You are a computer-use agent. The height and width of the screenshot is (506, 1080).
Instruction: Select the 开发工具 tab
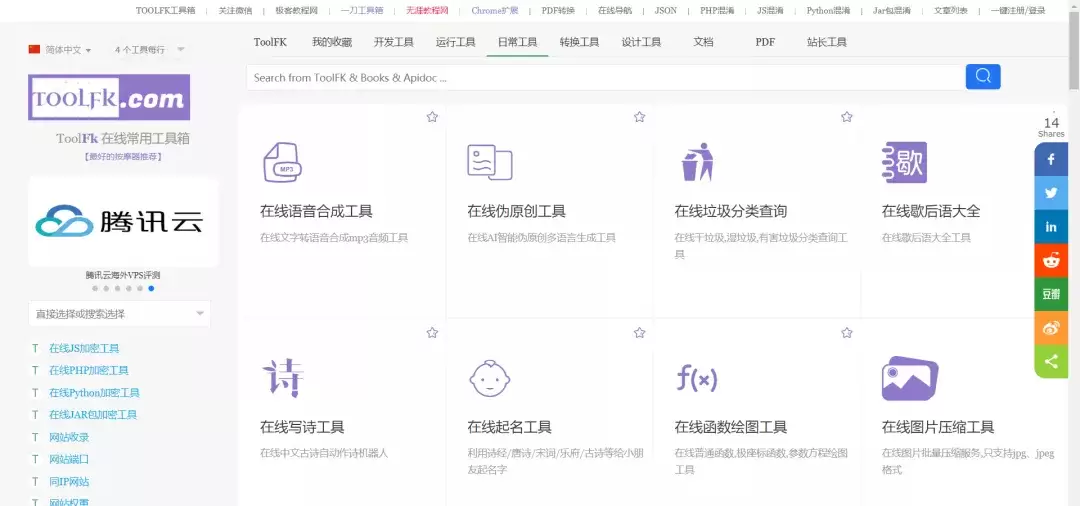(394, 42)
